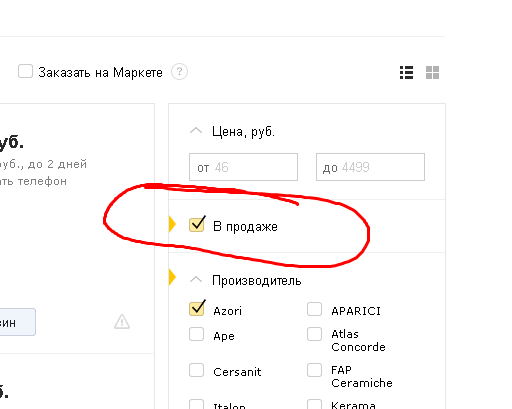Check FAP Ceramiche manufacturer
The image size is (512, 409).
314,370
